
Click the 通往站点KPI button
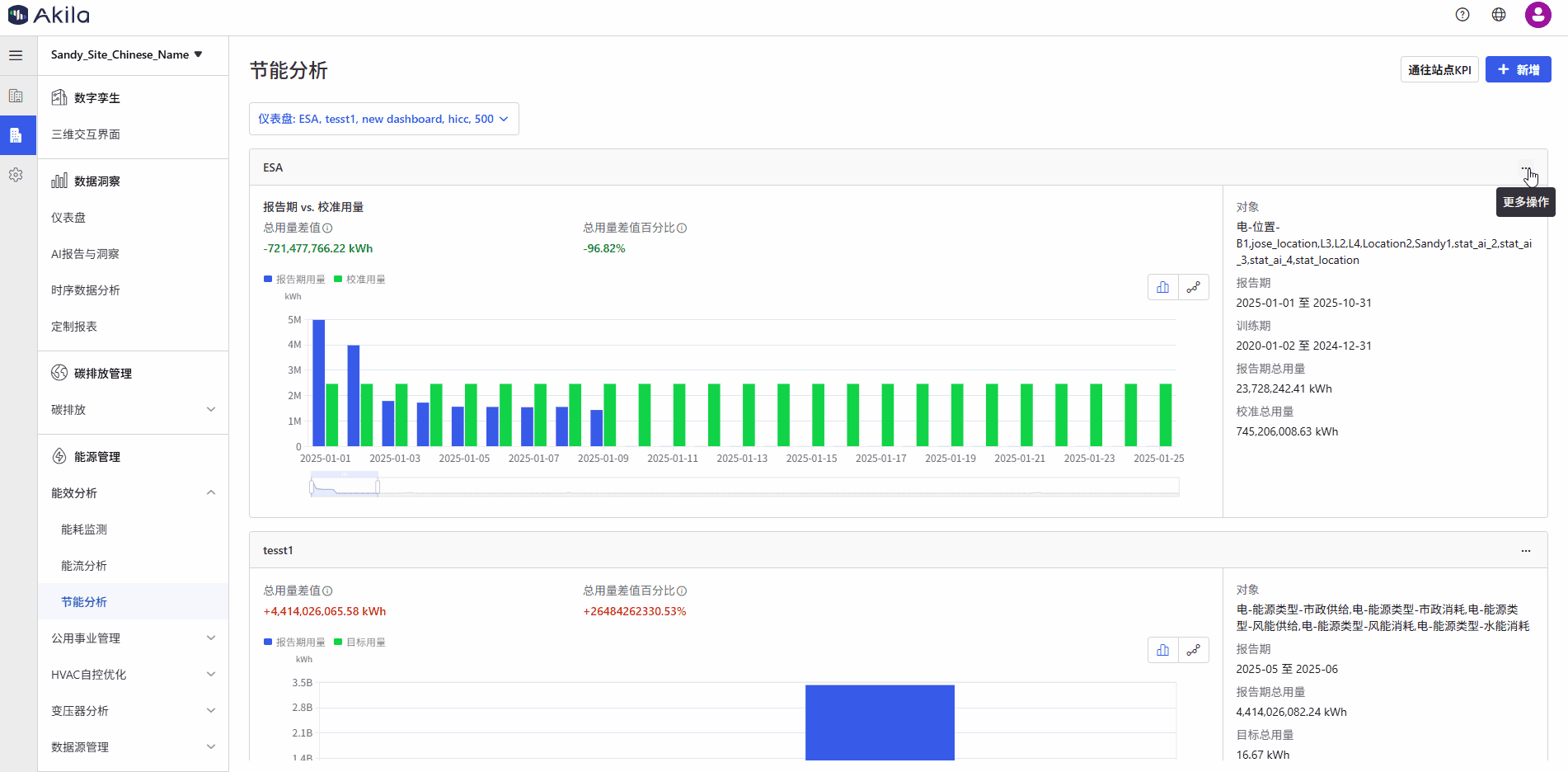point(1439,70)
